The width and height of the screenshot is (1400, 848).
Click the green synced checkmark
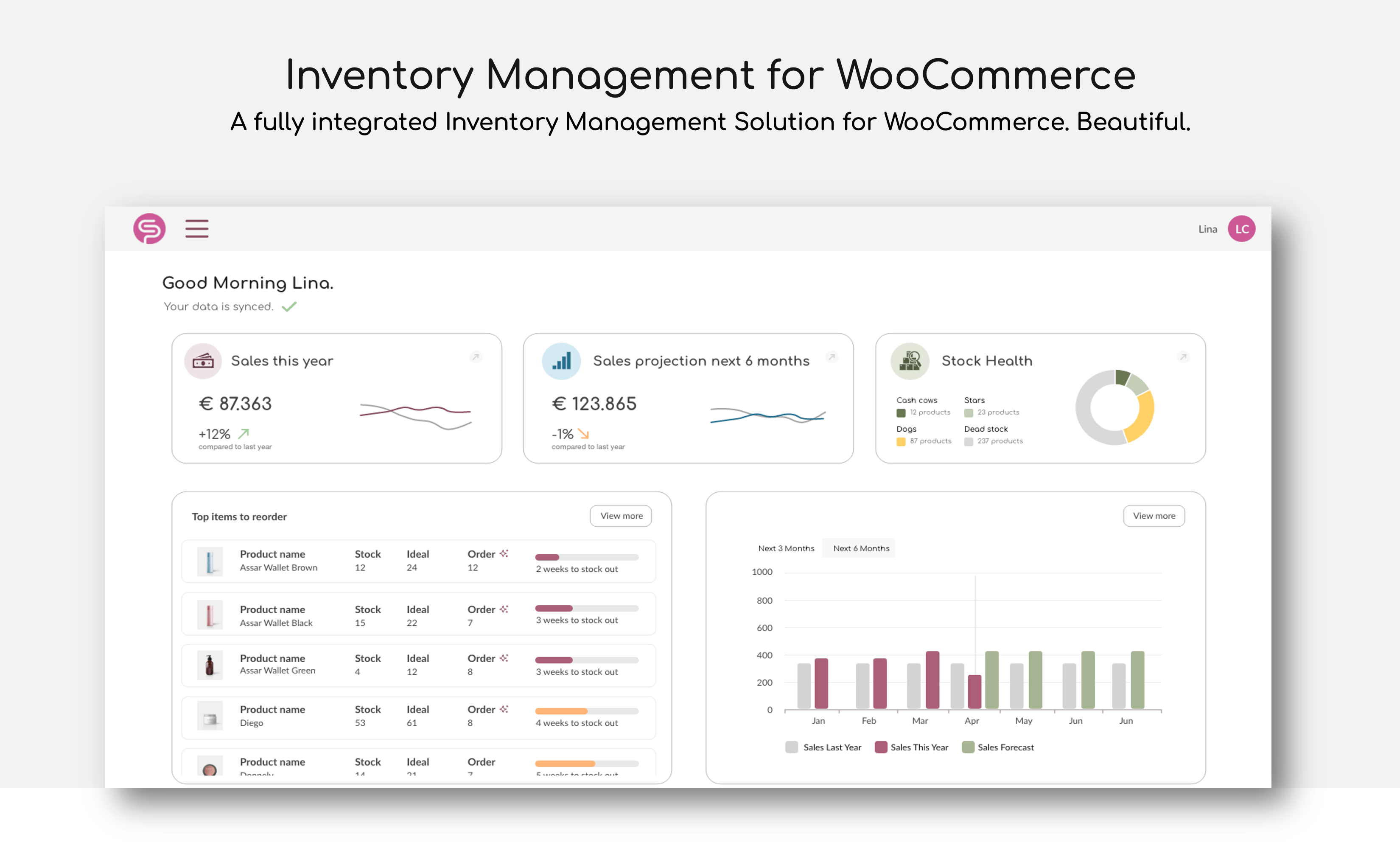pyautogui.click(x=289, y=307)
